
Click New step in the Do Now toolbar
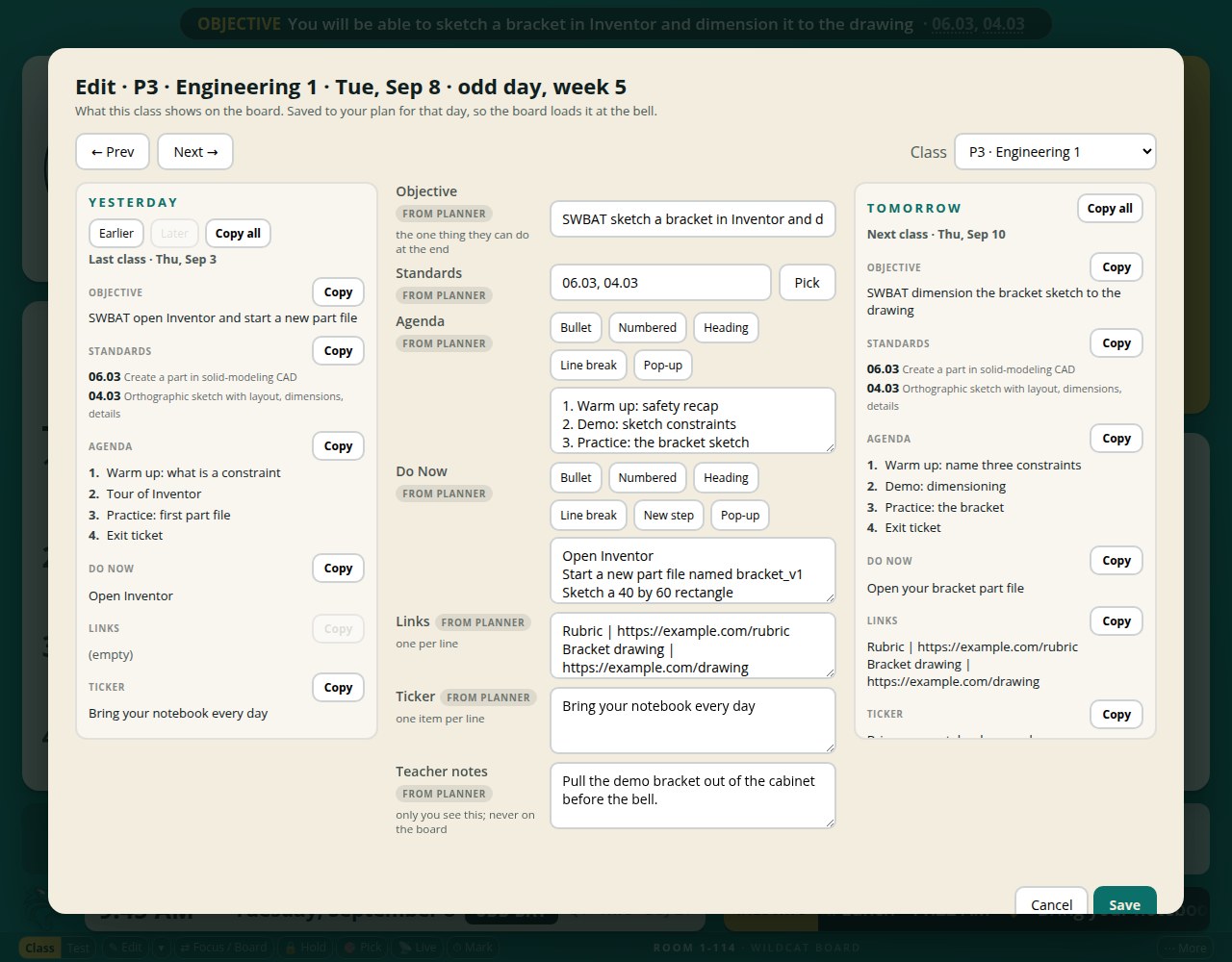[668, 516]
